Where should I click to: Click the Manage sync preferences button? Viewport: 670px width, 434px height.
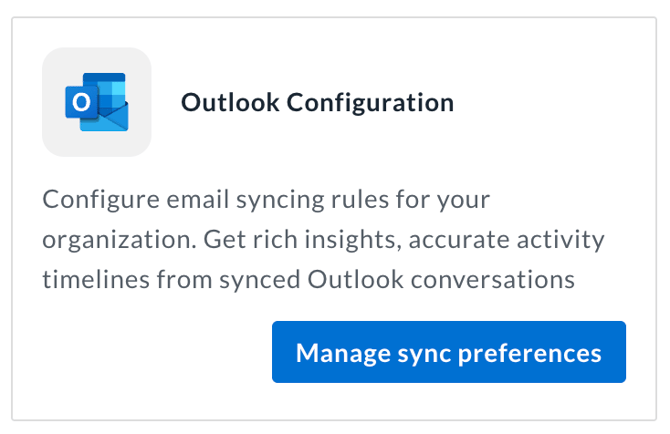point(449,352)
